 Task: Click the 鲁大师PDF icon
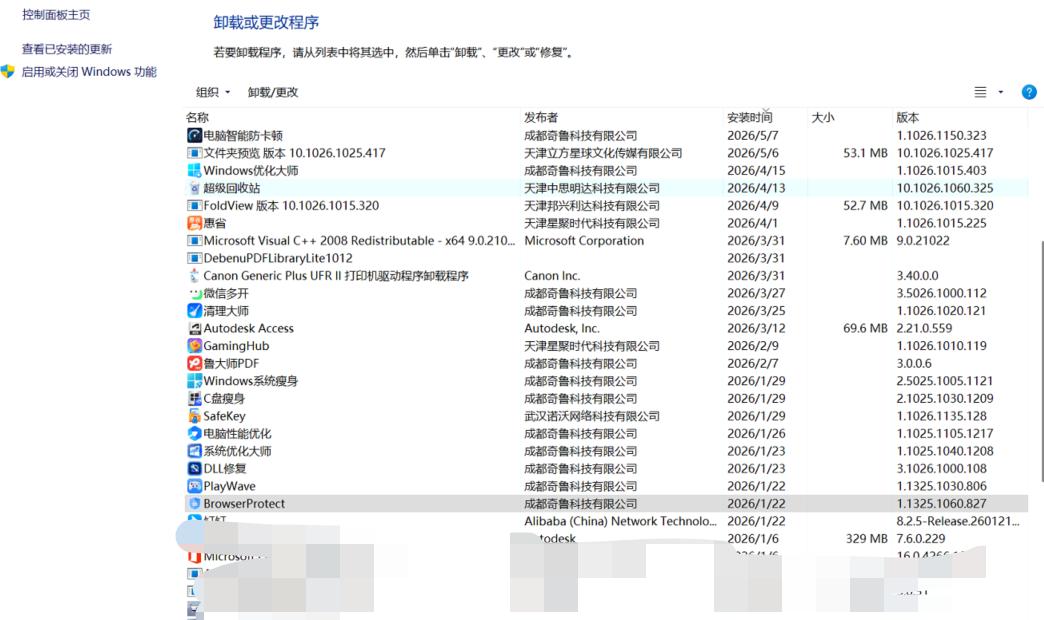[x=194, y=364]
